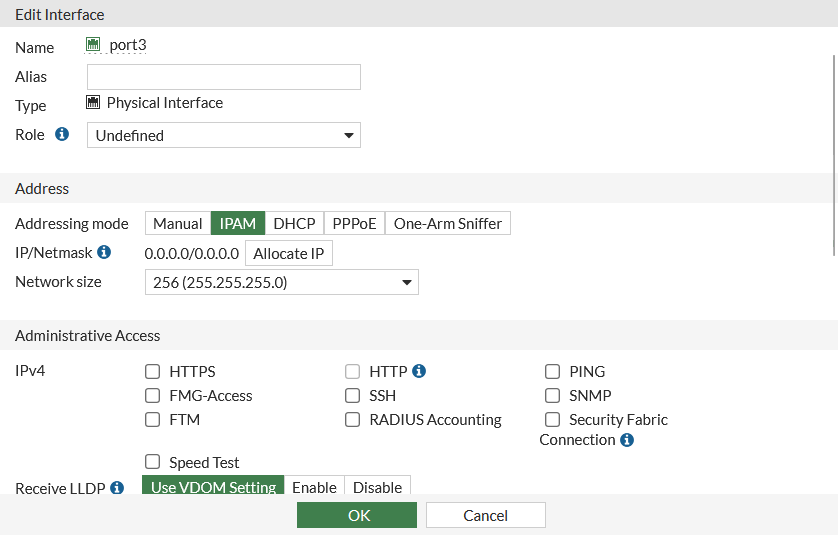This screenshot has height=535, width=838.
Task: Click the Allocate IP button
Action: point(288,254)
